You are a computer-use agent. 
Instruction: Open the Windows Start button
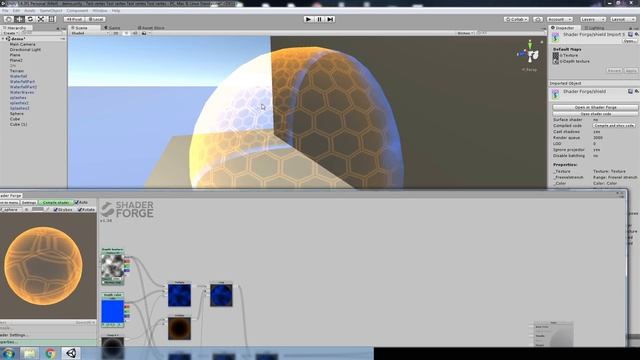pyautogui.click(x=9, y=353)
